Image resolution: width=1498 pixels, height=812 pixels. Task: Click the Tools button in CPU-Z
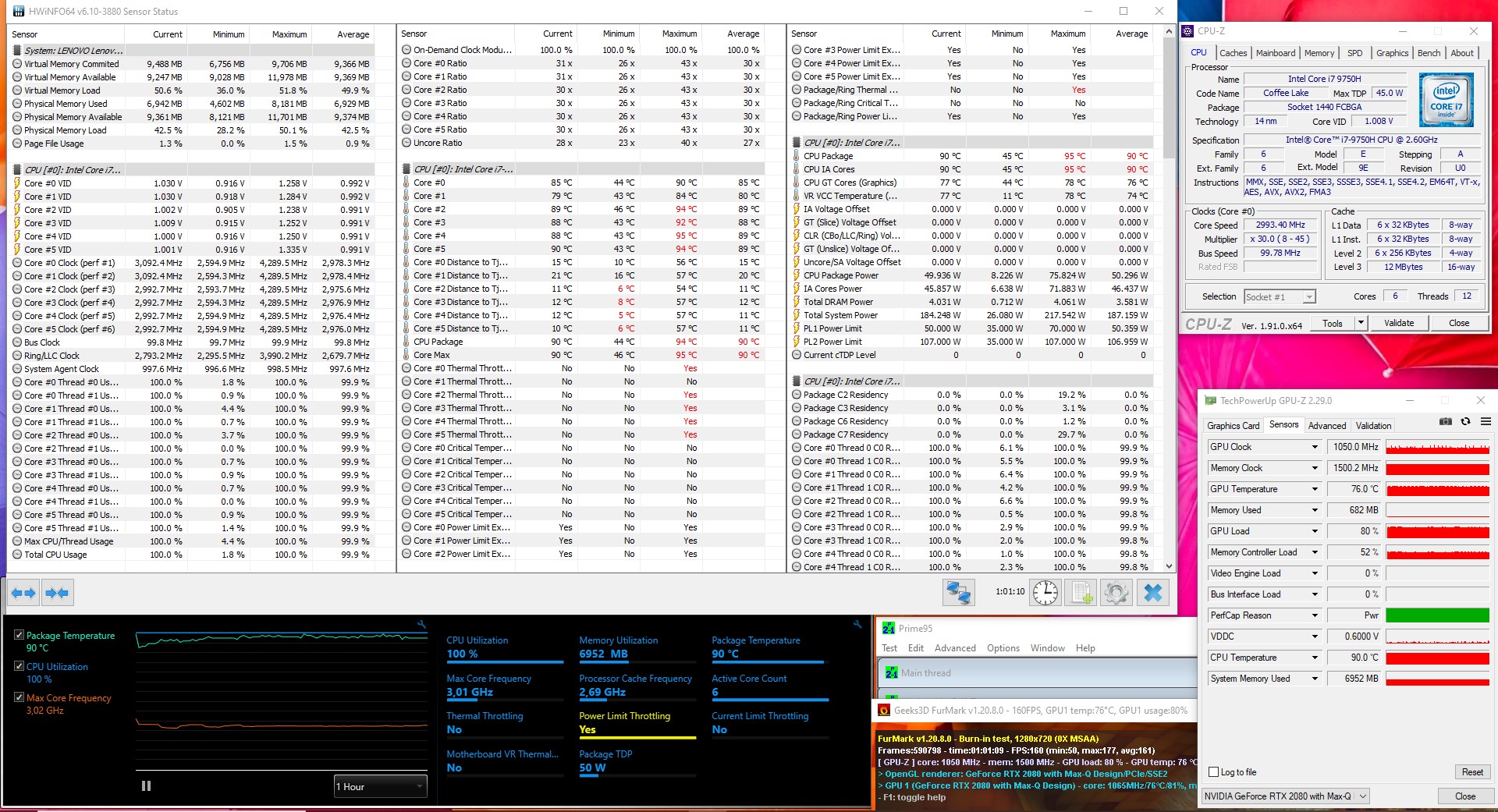[1333, 323]
